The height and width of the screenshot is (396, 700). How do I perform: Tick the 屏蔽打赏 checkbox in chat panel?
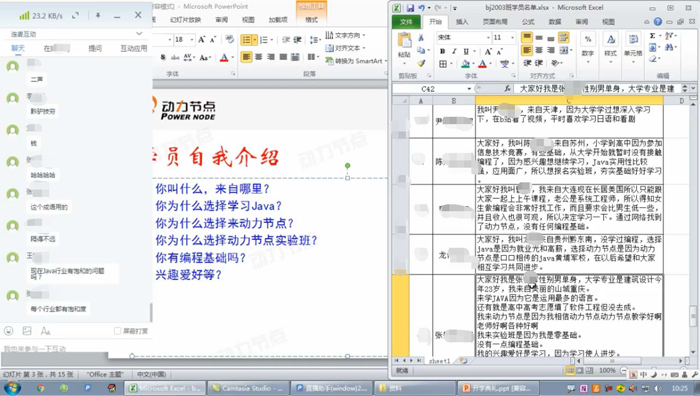[117, 331]
